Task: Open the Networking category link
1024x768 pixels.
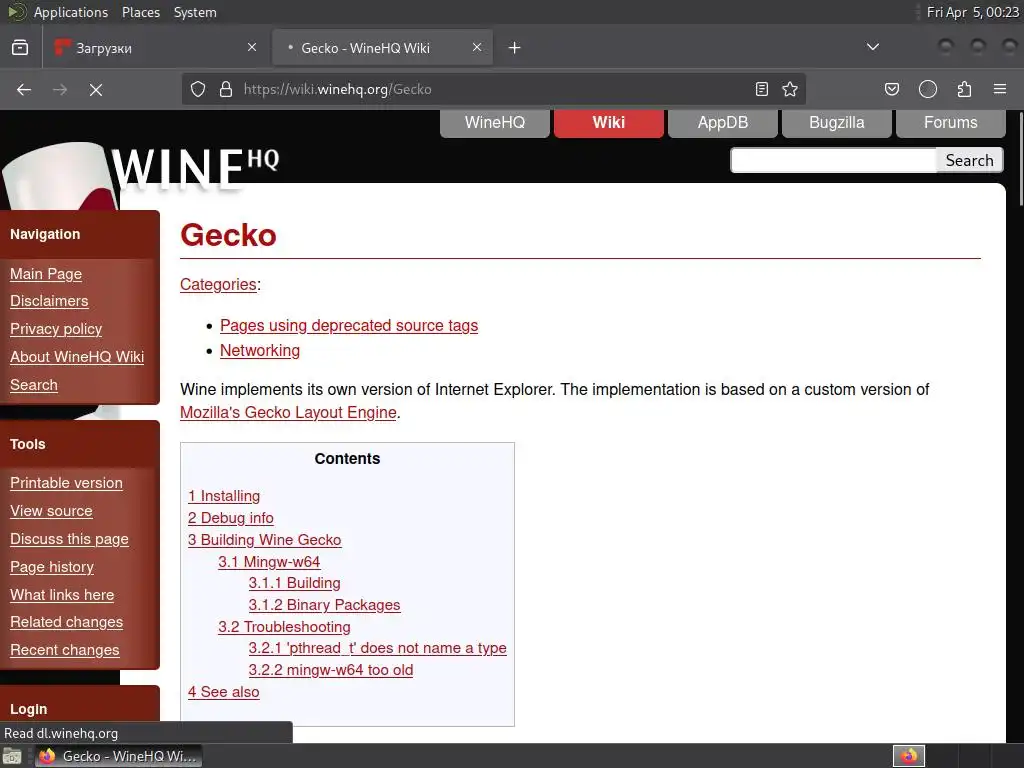Action: 260,351
